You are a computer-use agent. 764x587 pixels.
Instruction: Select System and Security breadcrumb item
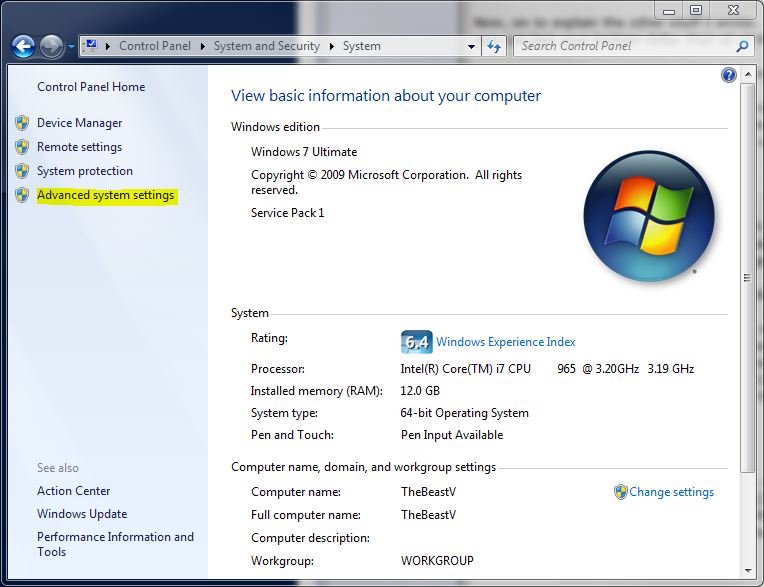coord(266,46)
